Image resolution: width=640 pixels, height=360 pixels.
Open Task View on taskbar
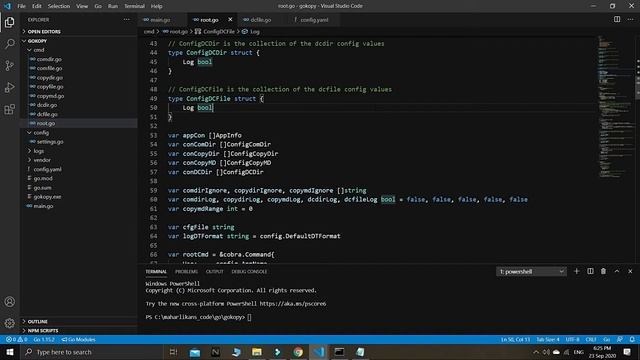point(173,352)
